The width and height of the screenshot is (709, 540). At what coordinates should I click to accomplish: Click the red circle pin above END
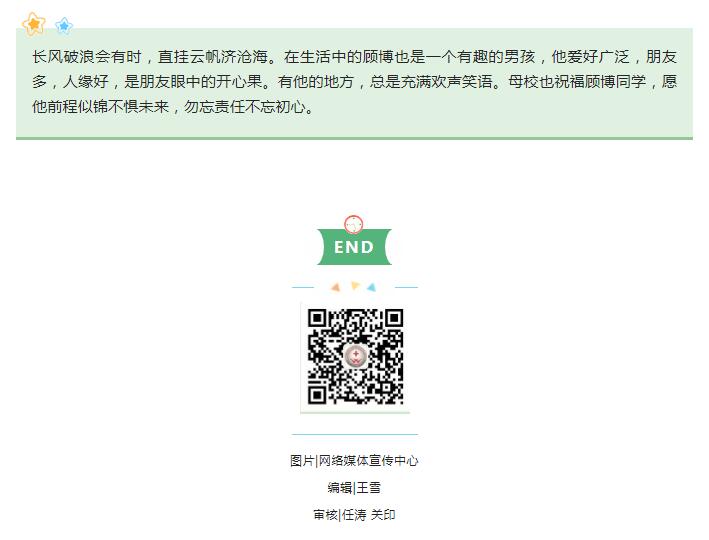[354, 224]
